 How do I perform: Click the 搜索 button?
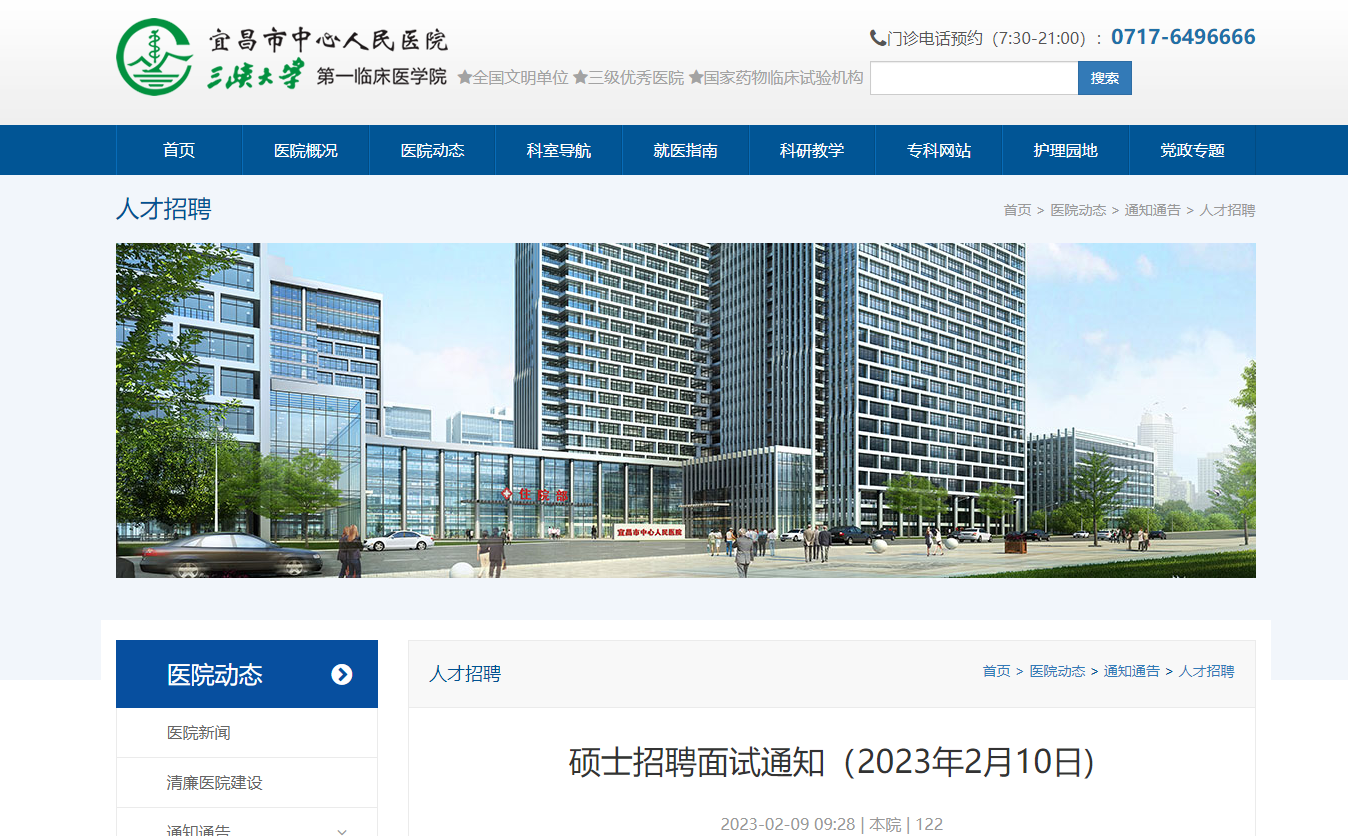point(1105,78)
